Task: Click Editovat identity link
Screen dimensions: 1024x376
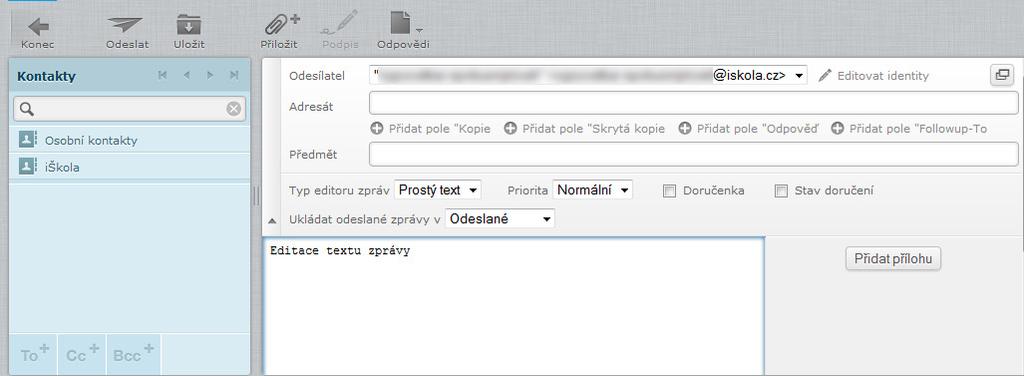Action: (883, 76)
